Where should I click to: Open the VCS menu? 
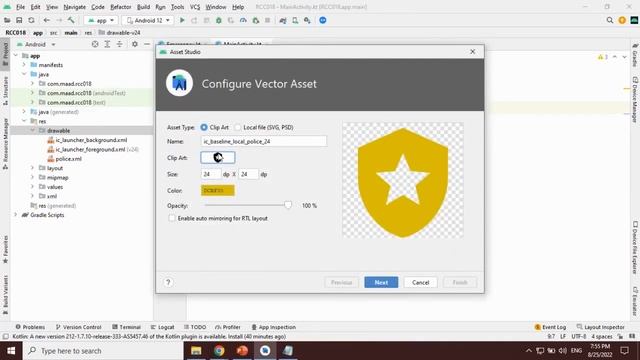(195, 7)
